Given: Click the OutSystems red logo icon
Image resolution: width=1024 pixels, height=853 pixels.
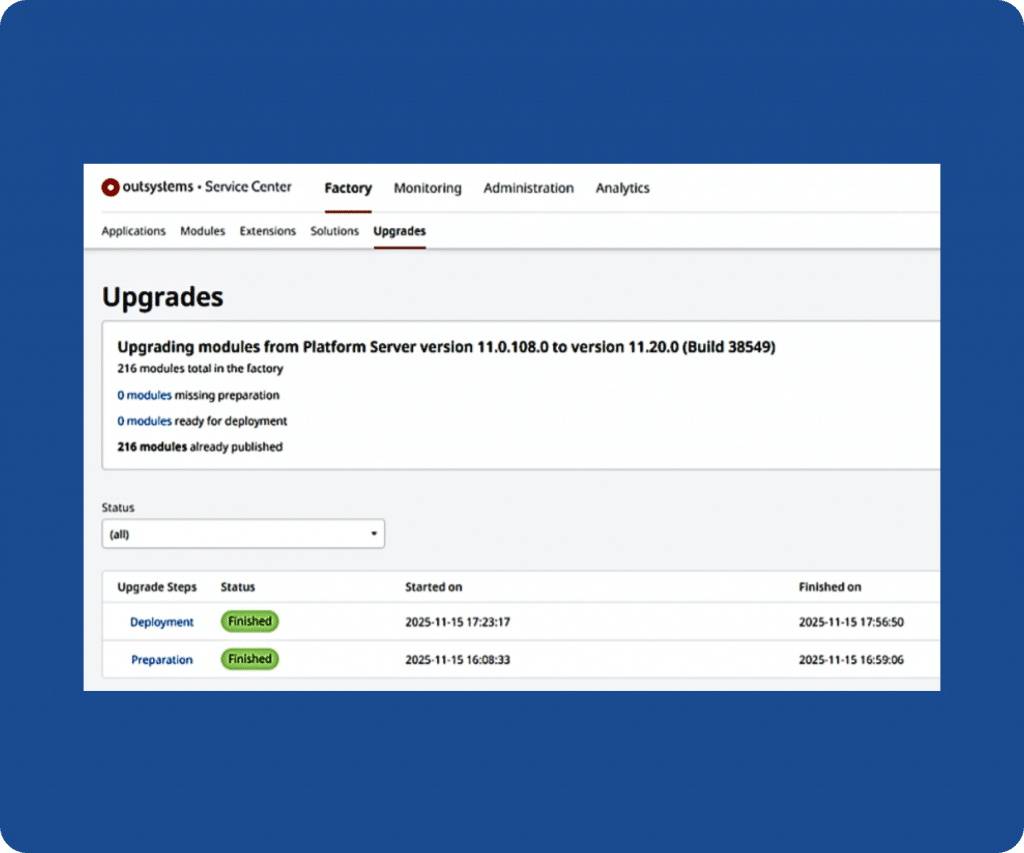Looking at the screenshot, I should (110, 187).
